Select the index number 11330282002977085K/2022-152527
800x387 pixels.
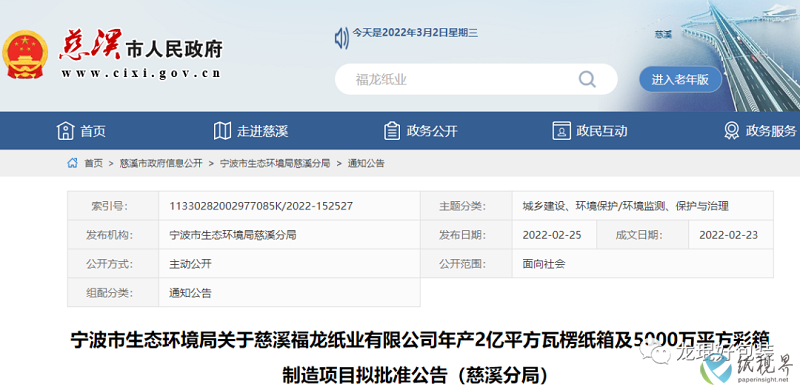click(x=261, y=206)
